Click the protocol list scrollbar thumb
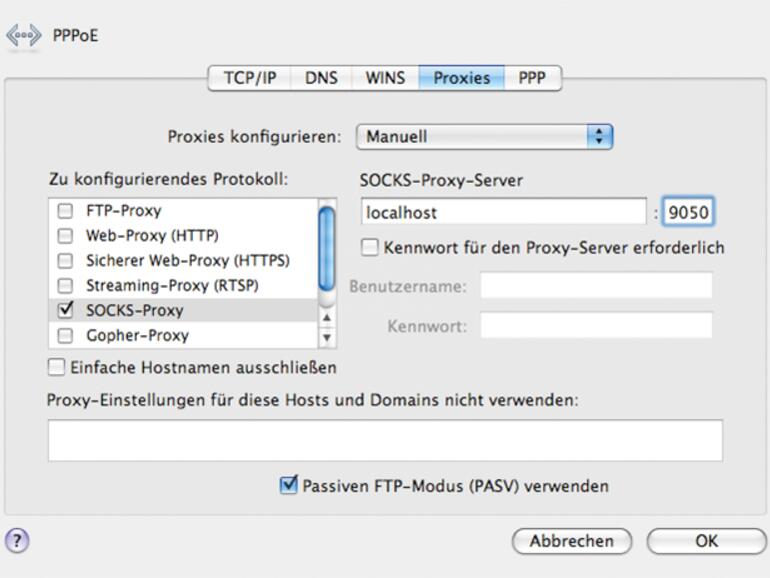This screenshot has height=578, width=770. 327,245
